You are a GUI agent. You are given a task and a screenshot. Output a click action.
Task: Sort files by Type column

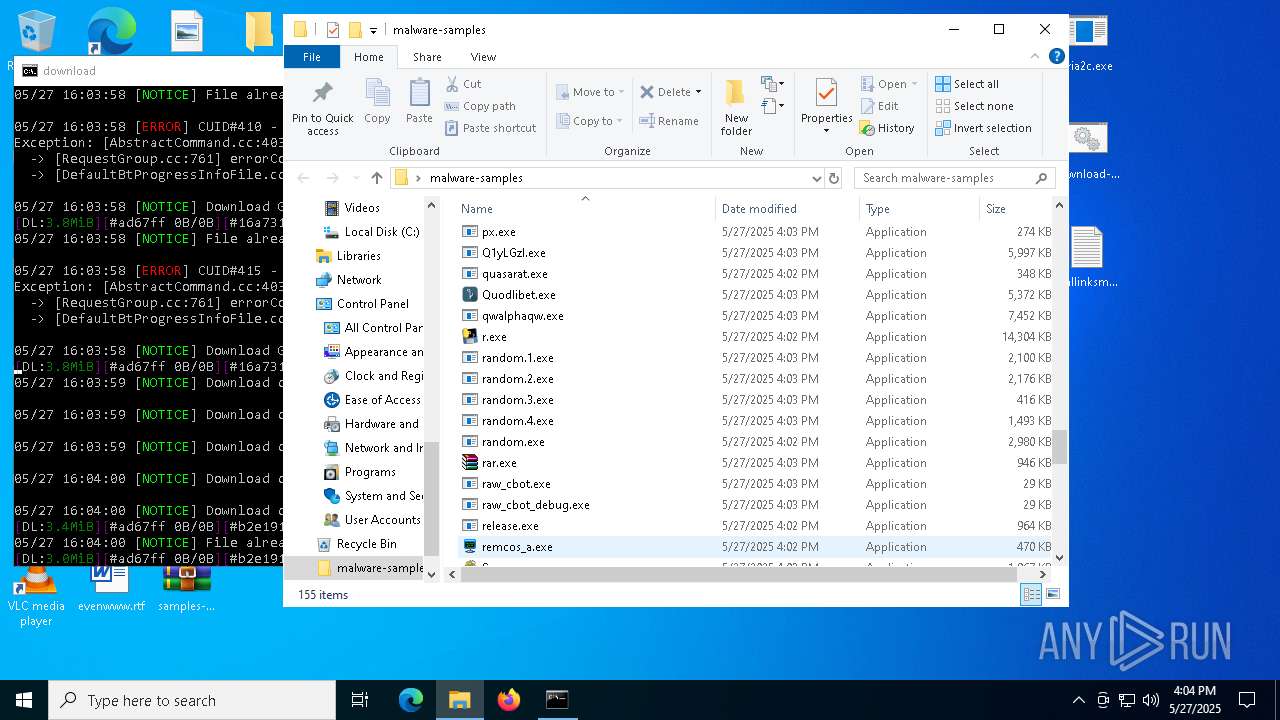pos(919,209)
